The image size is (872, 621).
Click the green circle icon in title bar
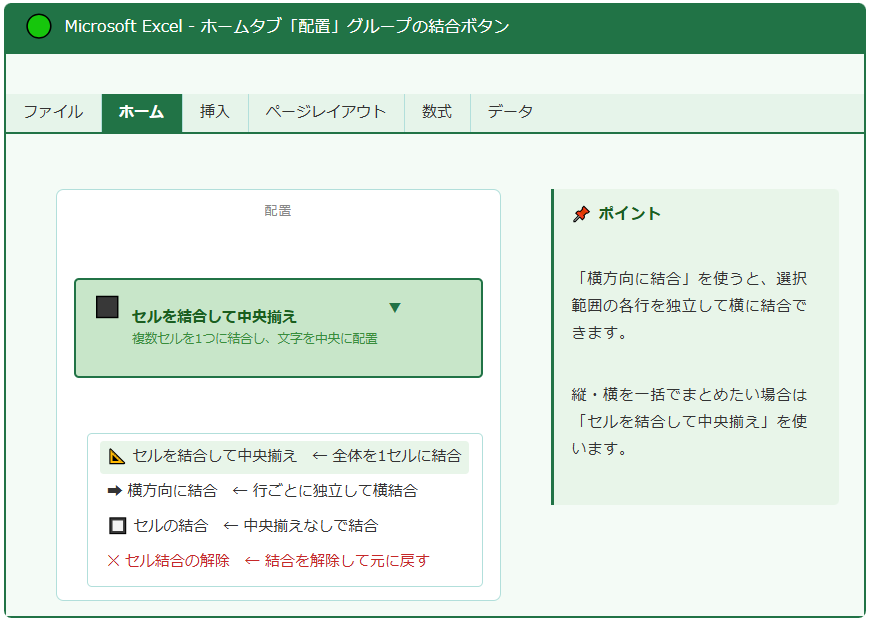click(38, 27)
